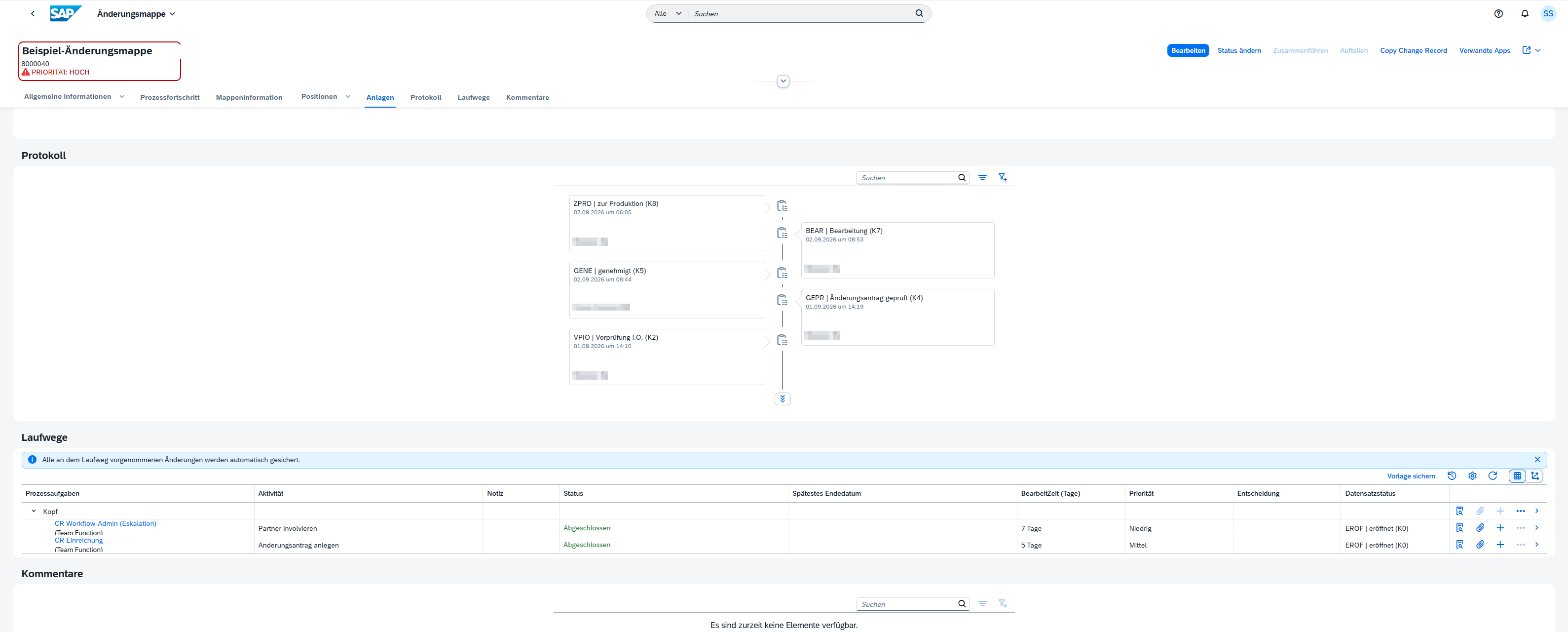
Task: Open the CR Workflow-Admin (Eskalation) link
Action: click(105, 524)
